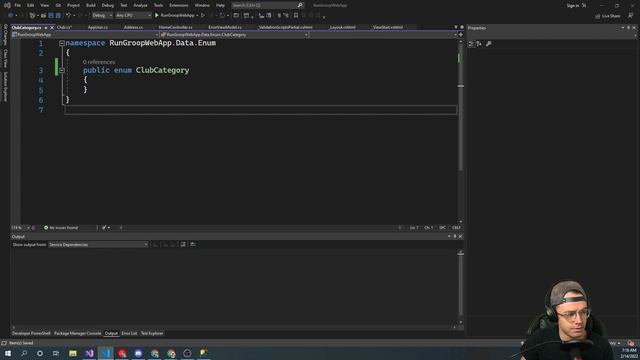
Task: Collapse the namespace block on line 1
Action: (62, 43)
